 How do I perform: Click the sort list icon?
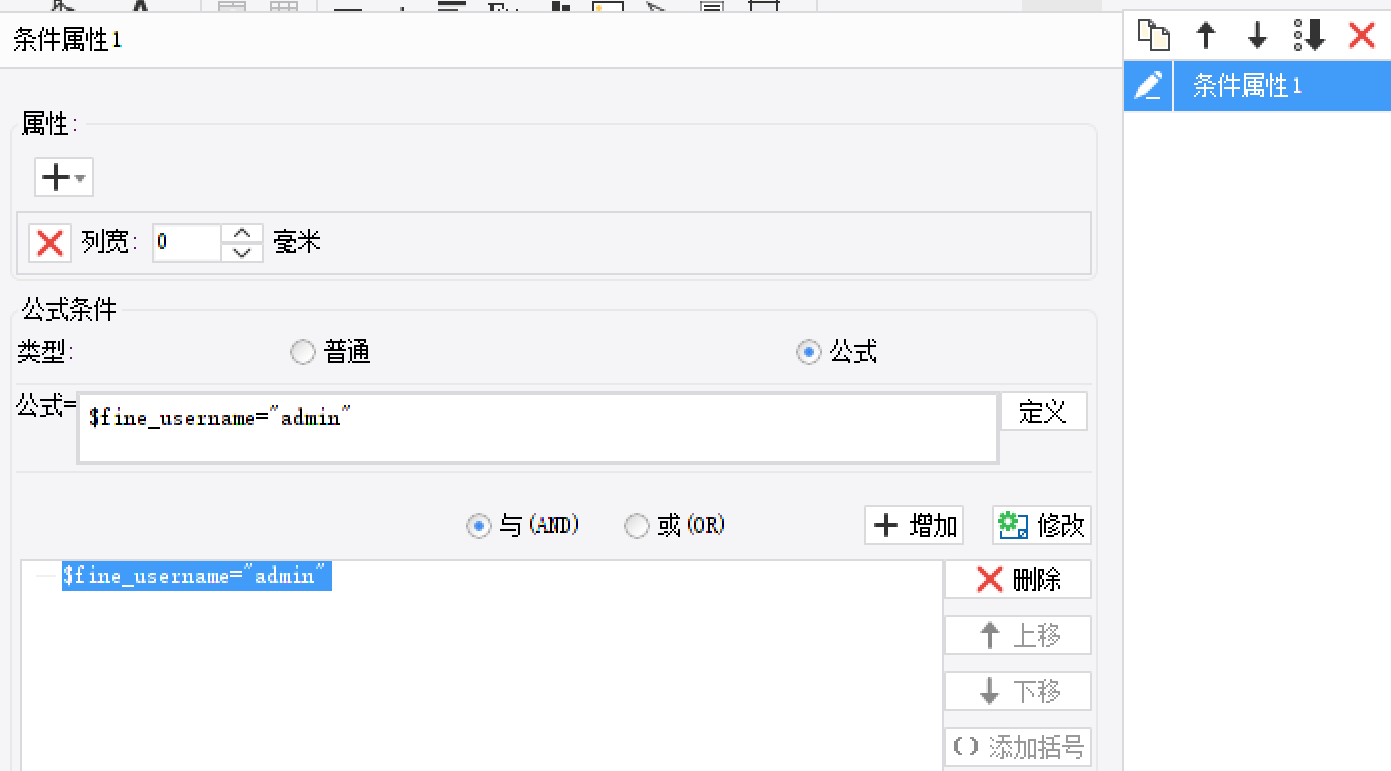[1309, 36]
